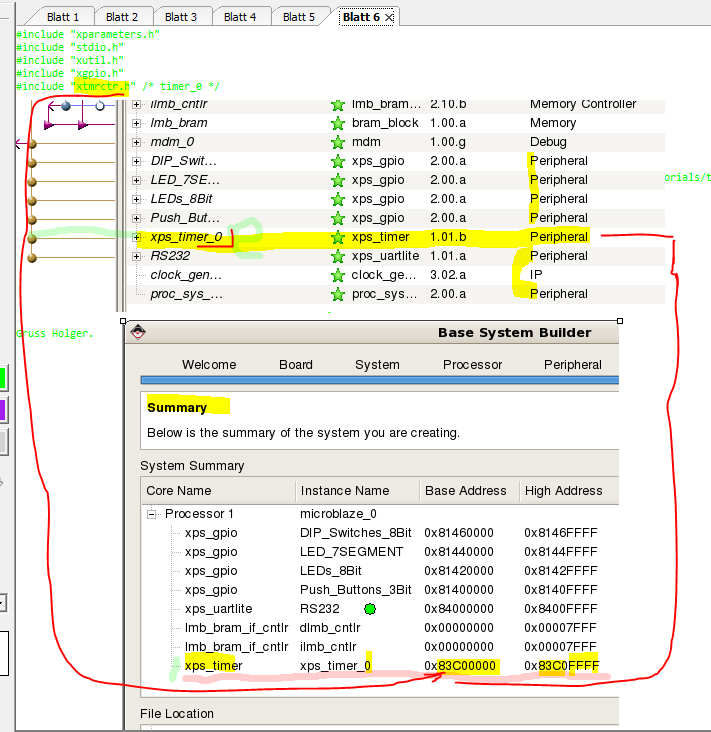Click the bus connection dot for mdm_0
Image resolution: width=711 pixels, height=732 pixels.
(x=32, y=144)
